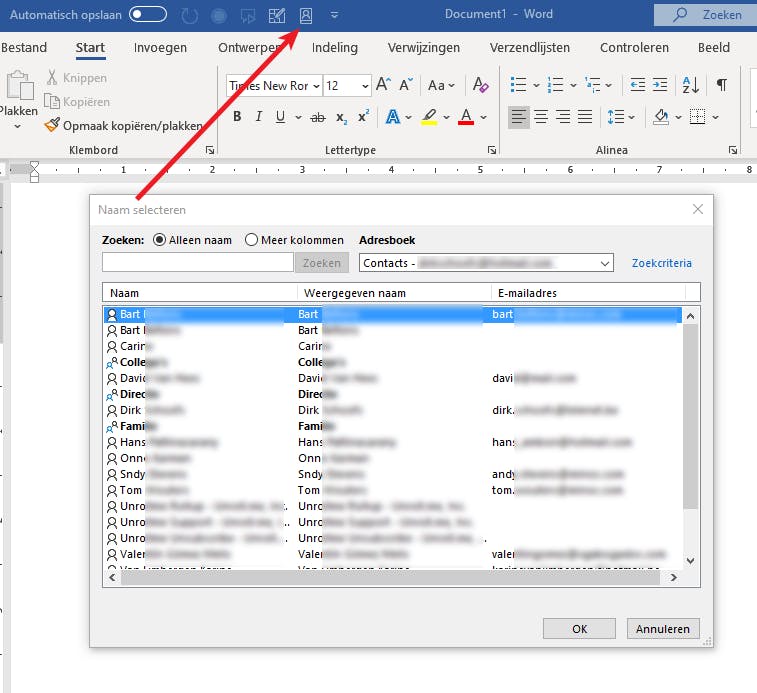Toggle the Automatisch opslaan switch
The width and height of the screenshot is (757, 693).
(148, 14)
